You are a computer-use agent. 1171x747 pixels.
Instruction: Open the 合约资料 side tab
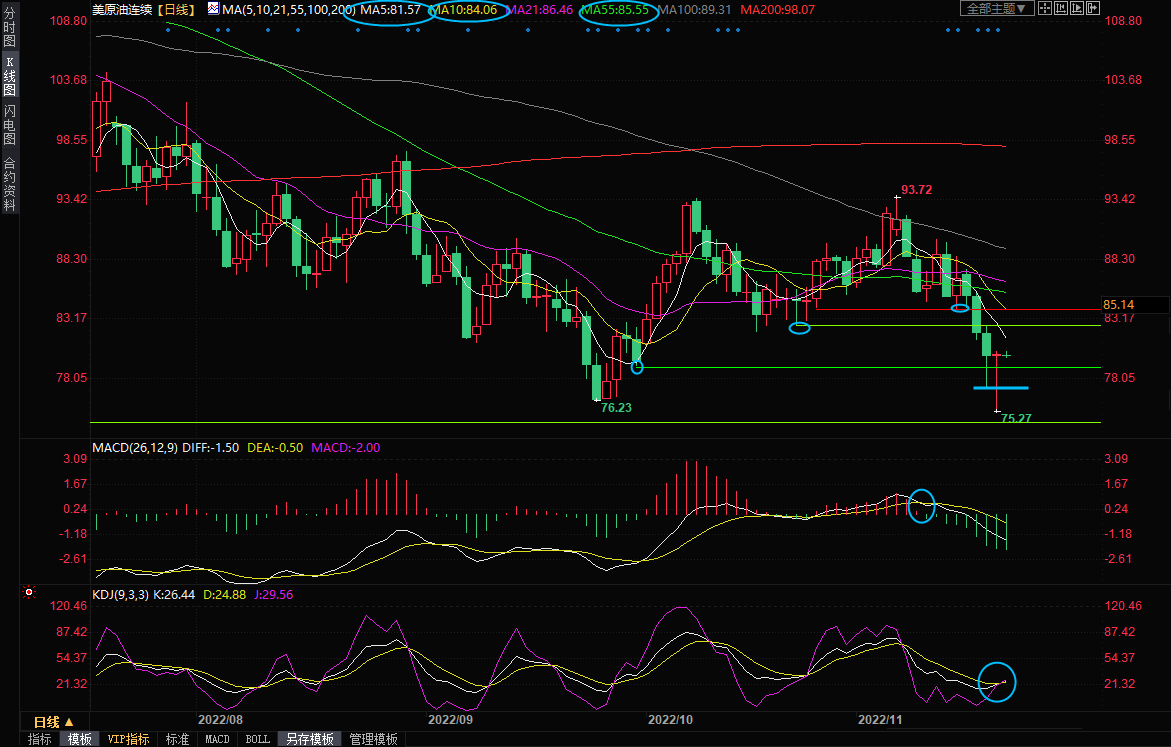[9, 184]
